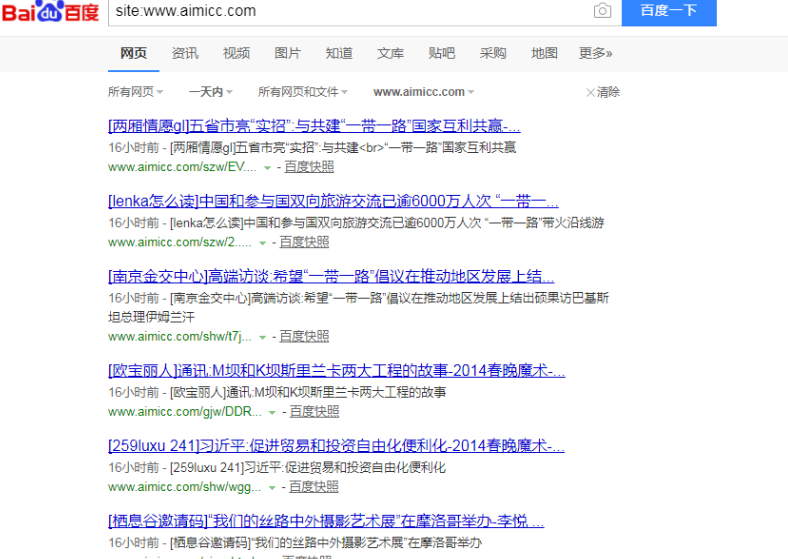The height and width of the screenshot is (559, 788).
Task: Open the 地图 tab
Action: [x=544, y=53]
